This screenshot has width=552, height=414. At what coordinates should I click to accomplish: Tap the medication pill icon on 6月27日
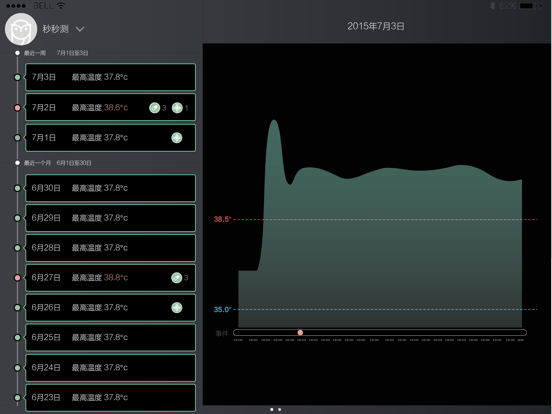(177, 278)
